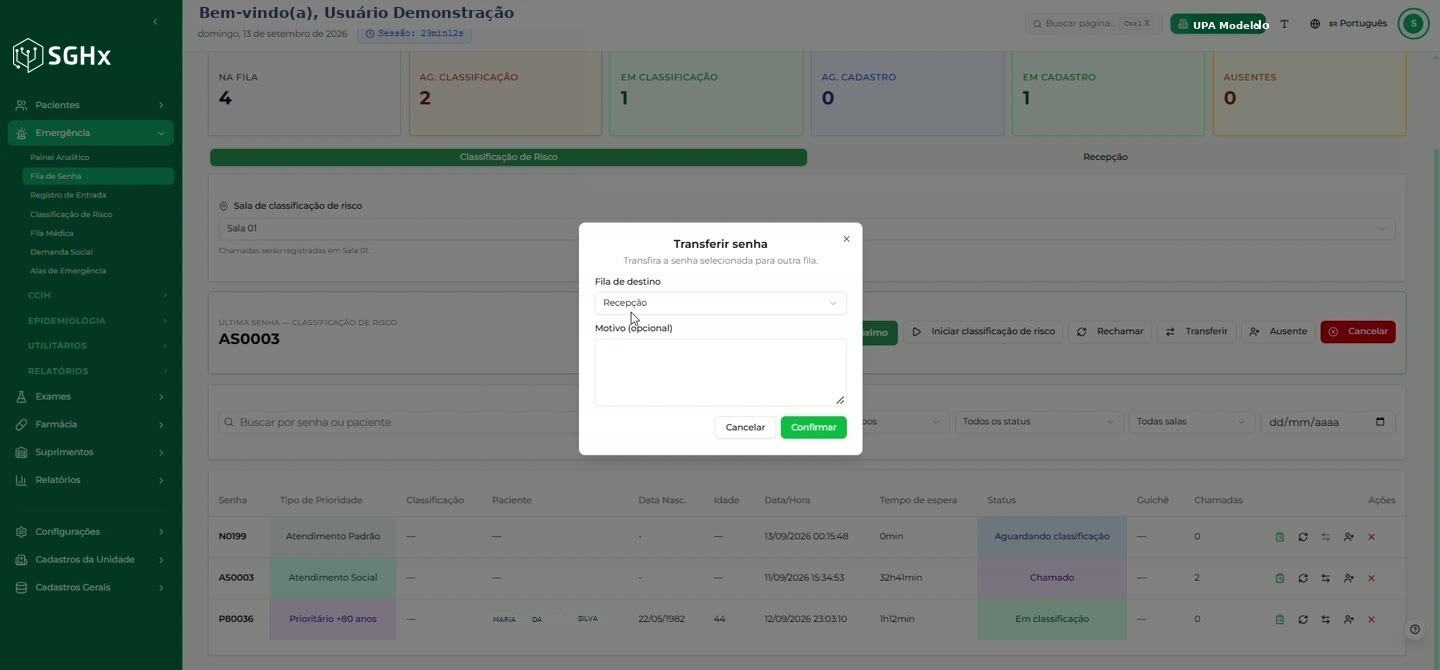
Task: Click transfer arrows icon for AS0003
Action: pyautogui.click(x=1325, y=578)
